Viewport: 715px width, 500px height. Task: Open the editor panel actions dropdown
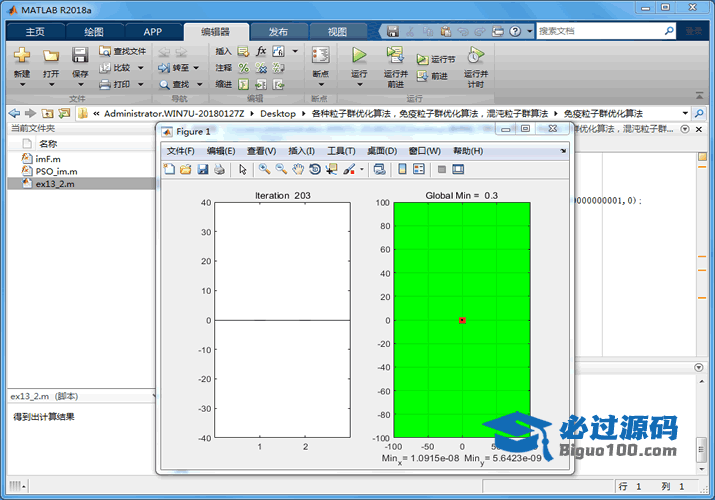point(685,129)
